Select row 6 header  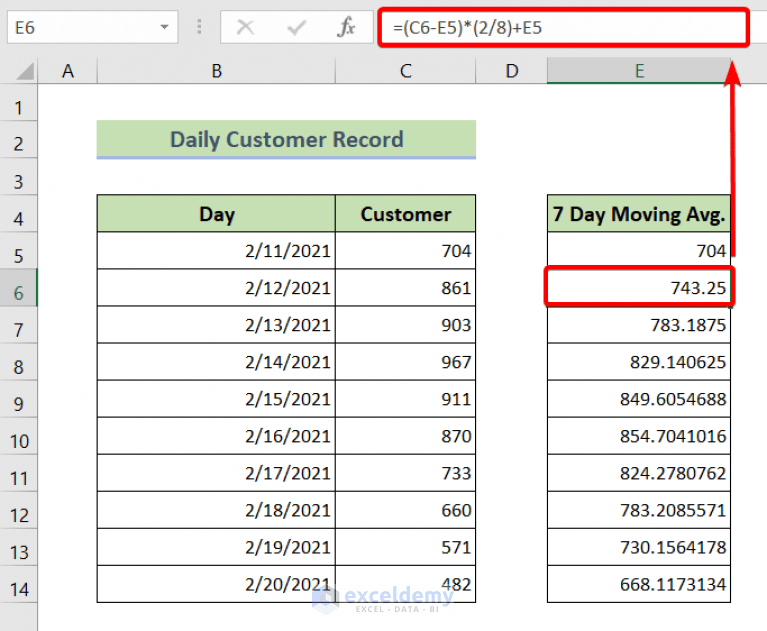pyautogui.click(x=19, y=289)
